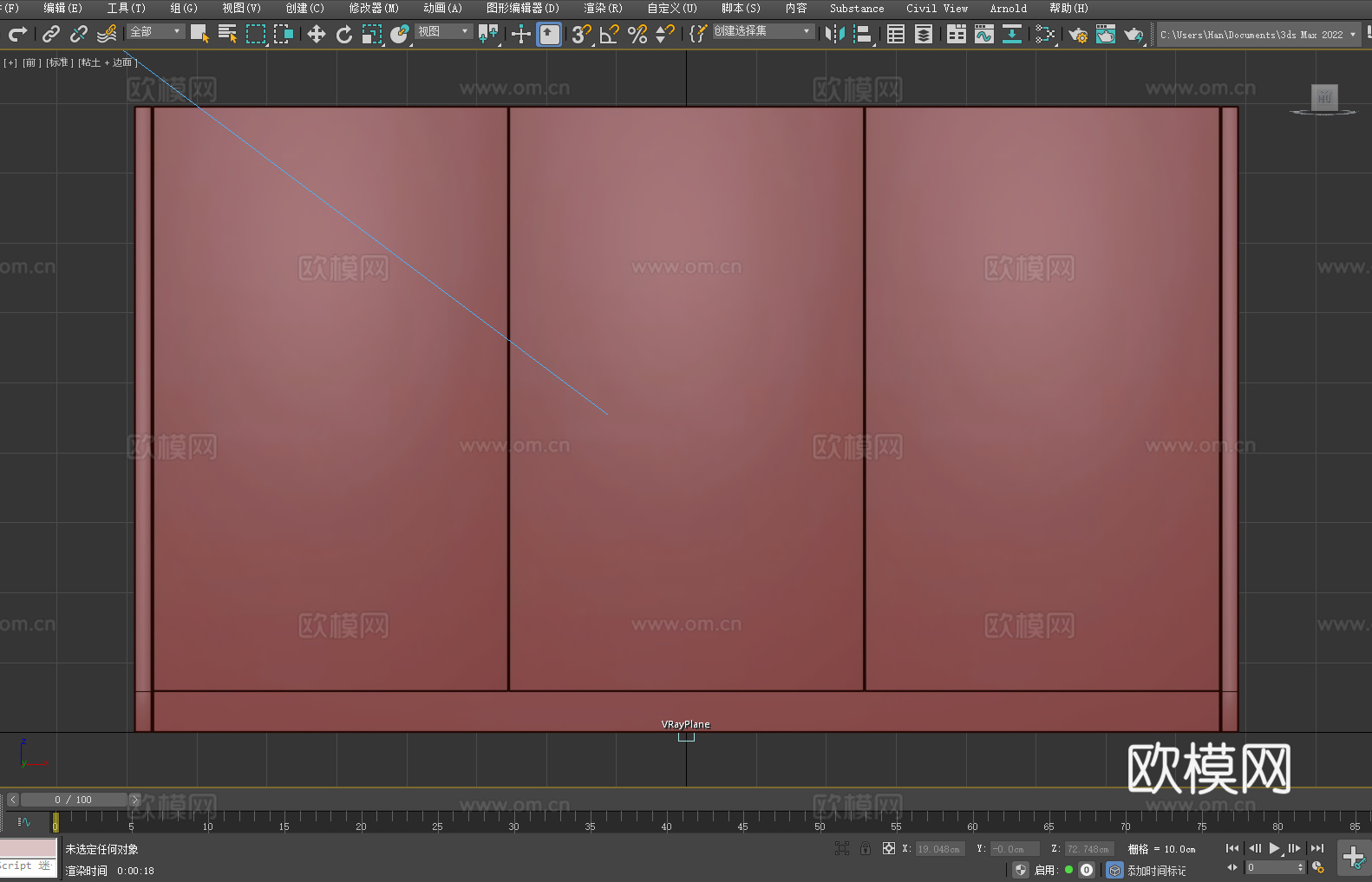
Task: Click the Align tool icon
Action: [863, 34]
